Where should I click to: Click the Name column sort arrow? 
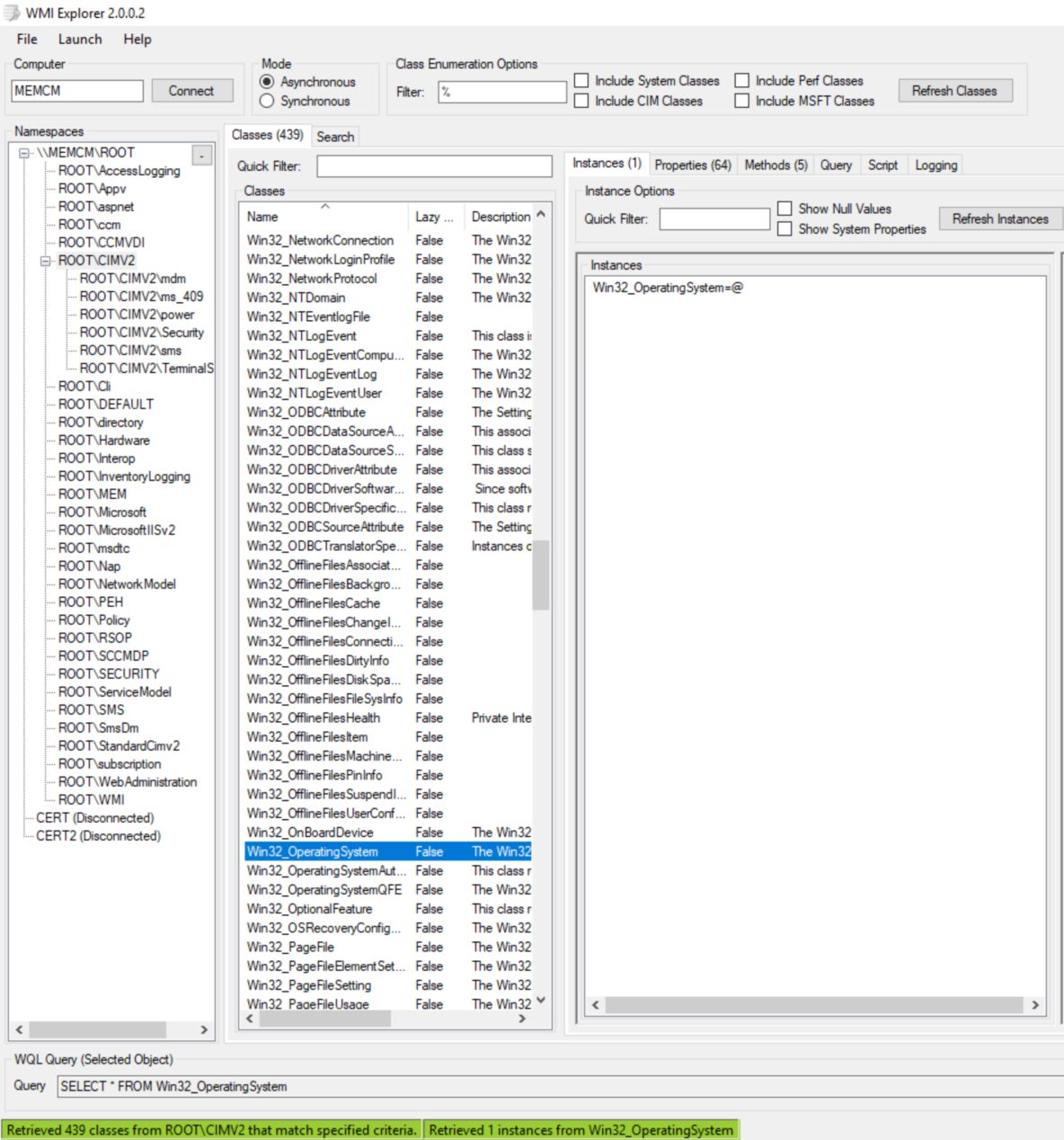(x=325, y=207)
